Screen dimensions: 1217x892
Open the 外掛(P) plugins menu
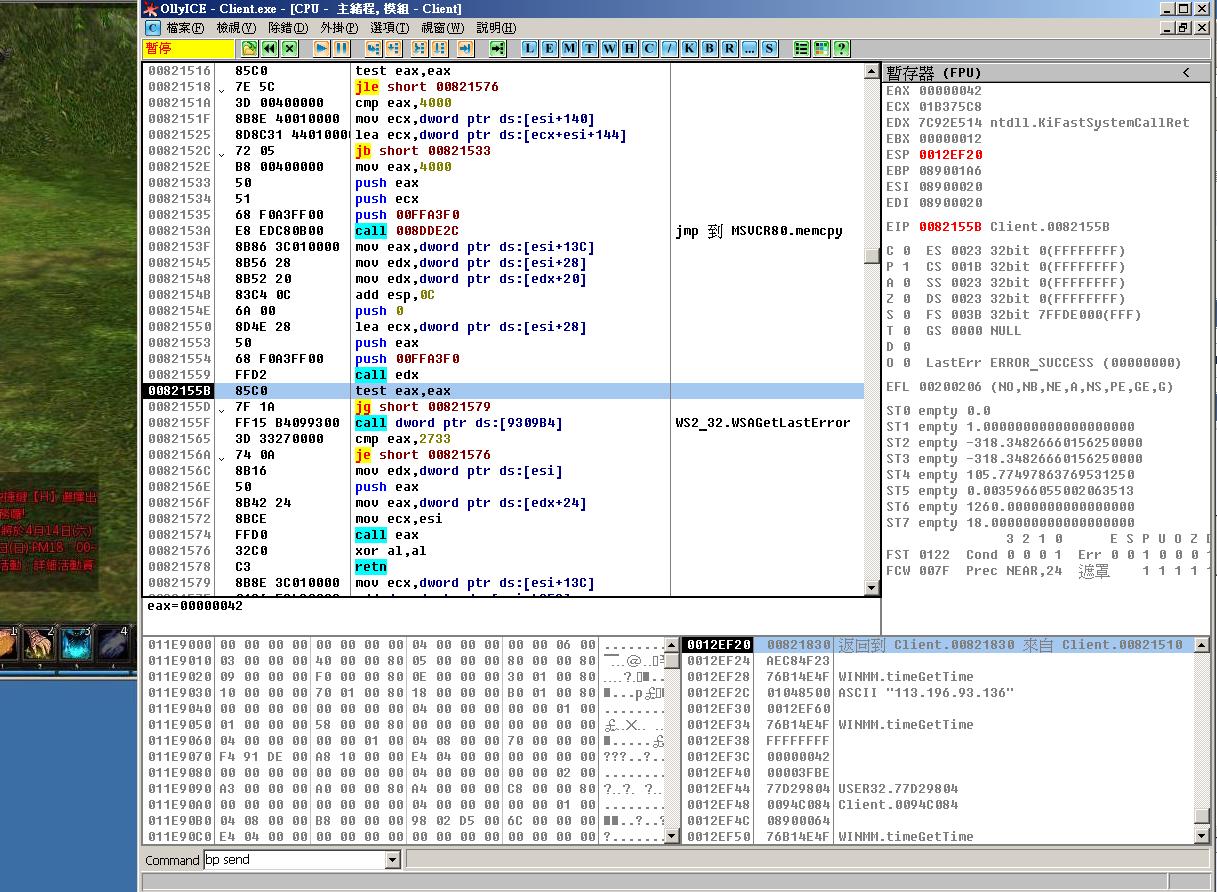coord(339,28)
